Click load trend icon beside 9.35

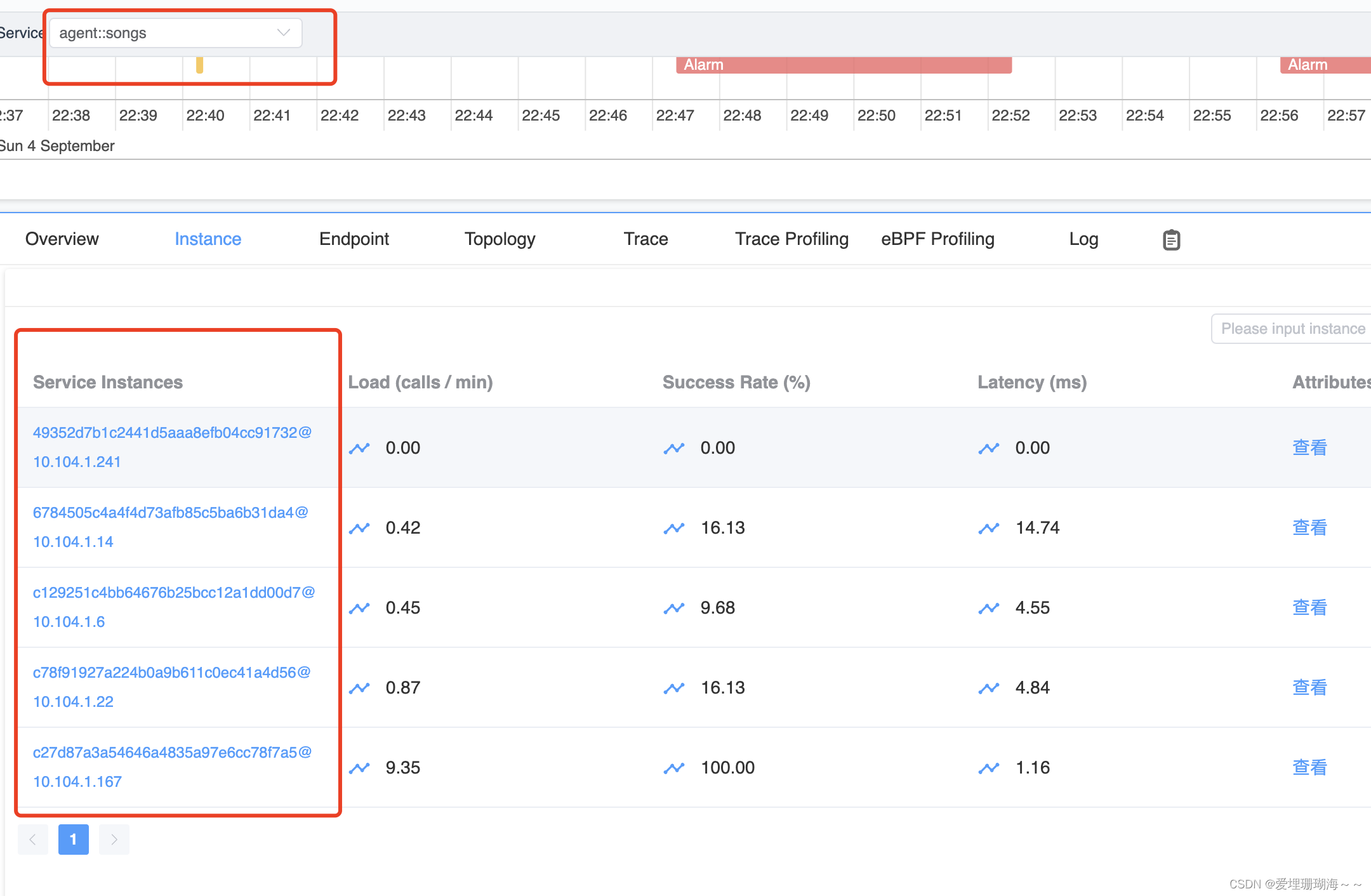tap(359, 768)
